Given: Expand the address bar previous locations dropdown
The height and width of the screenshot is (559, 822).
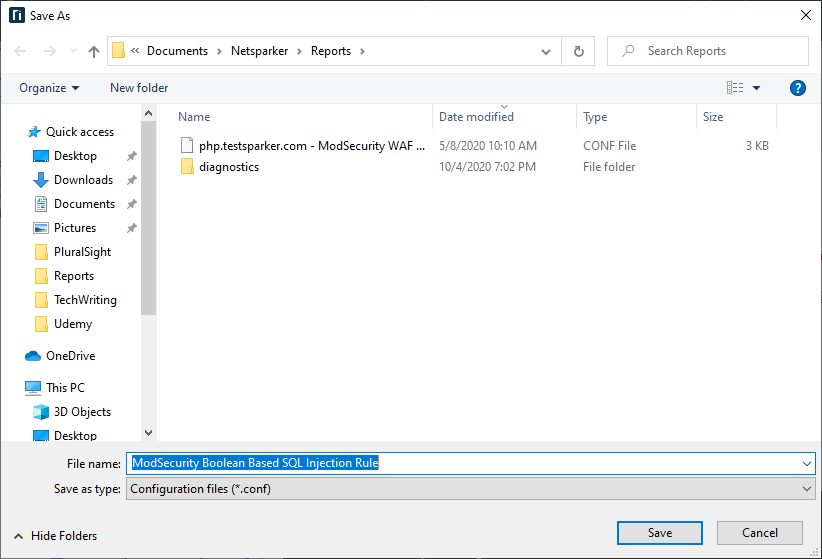Looking at the screenshot, I should 546,51.
